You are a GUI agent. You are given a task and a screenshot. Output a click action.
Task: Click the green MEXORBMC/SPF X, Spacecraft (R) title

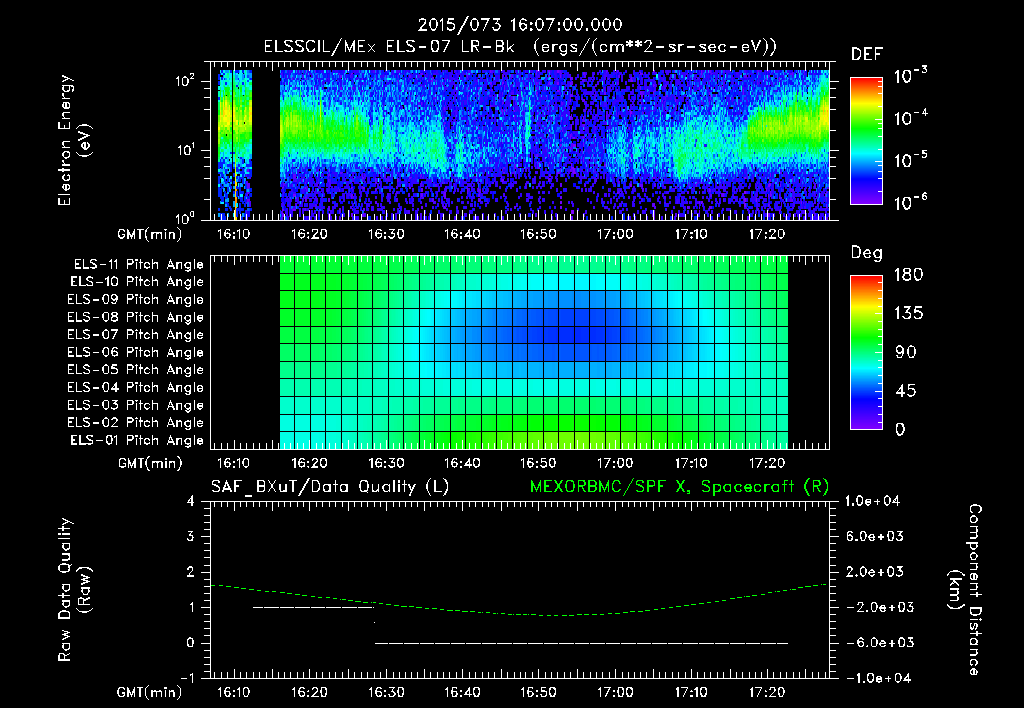pos(679,487)
